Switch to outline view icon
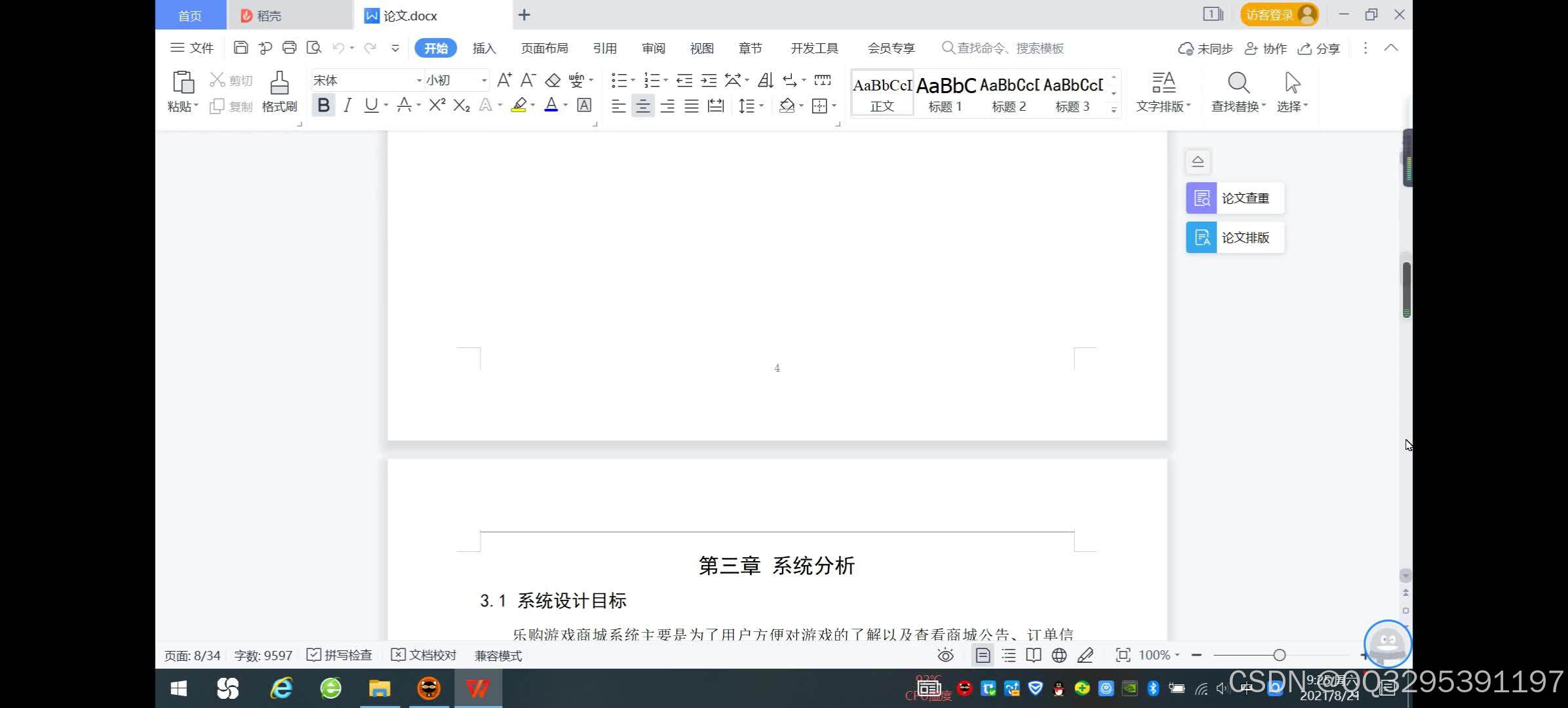 pyautogui.click(x=1008, y=655)
